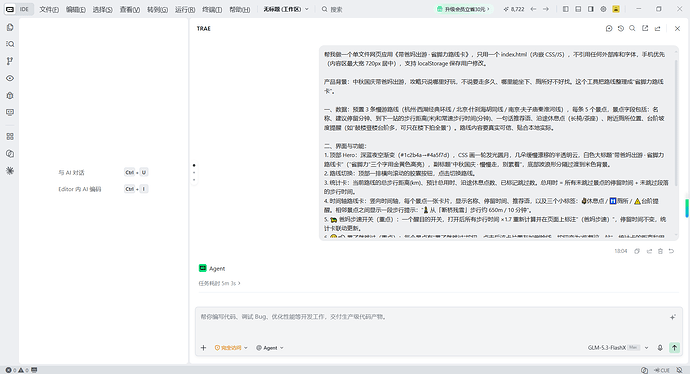Copy the user message sent at 18:04
This screenshot has height=374, width=690.
(x=637, y=251)
